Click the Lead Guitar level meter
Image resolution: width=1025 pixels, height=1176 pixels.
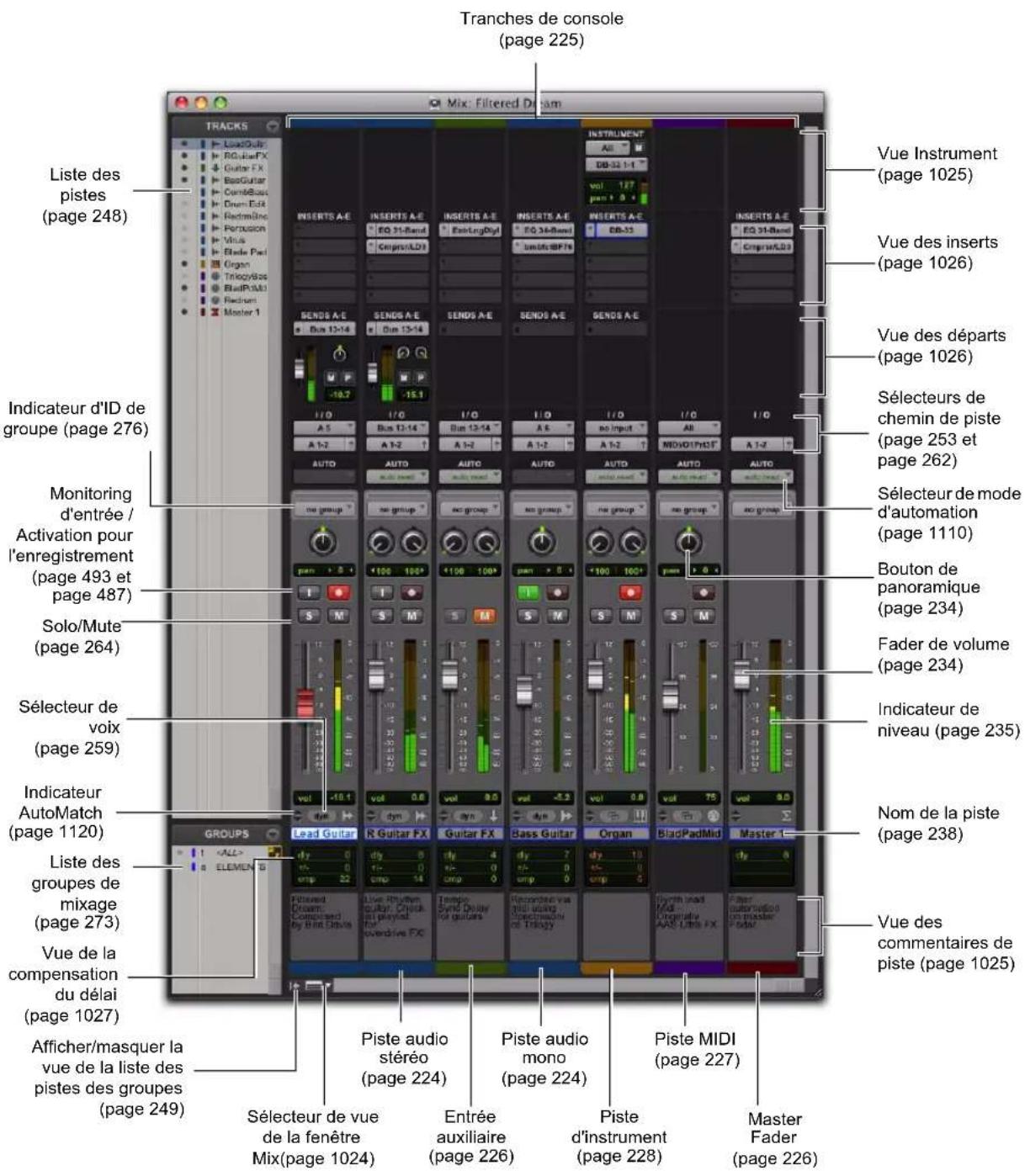click(337, 707)
